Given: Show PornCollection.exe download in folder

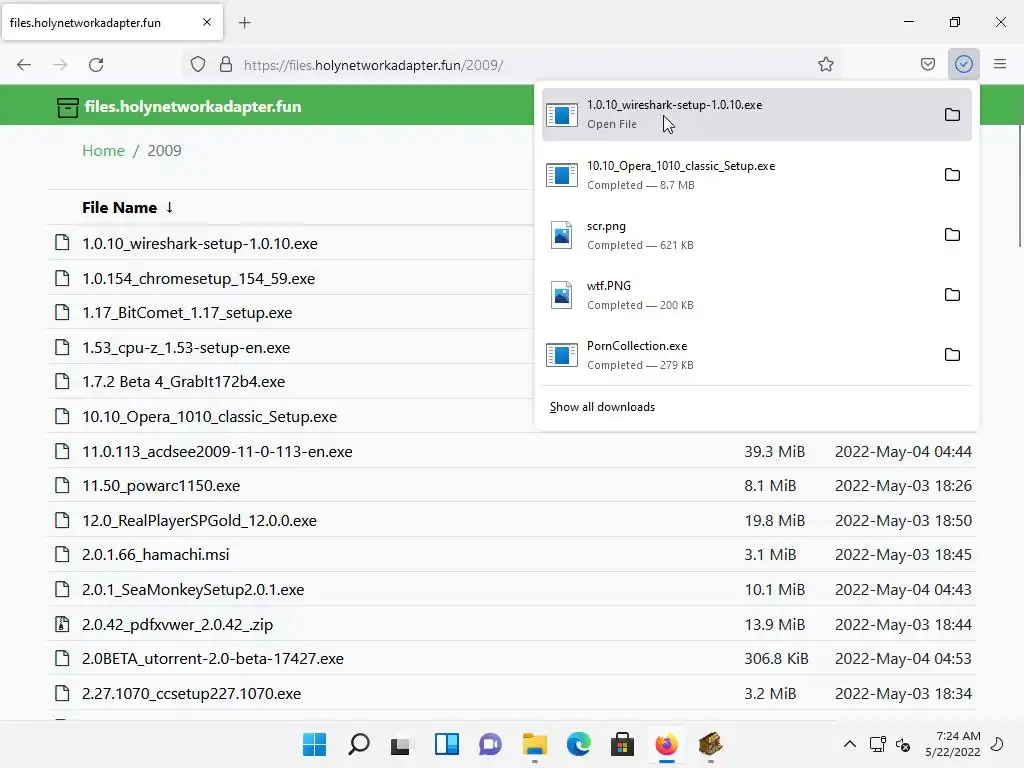Looking at the screenshot, I should click(952, 355).
